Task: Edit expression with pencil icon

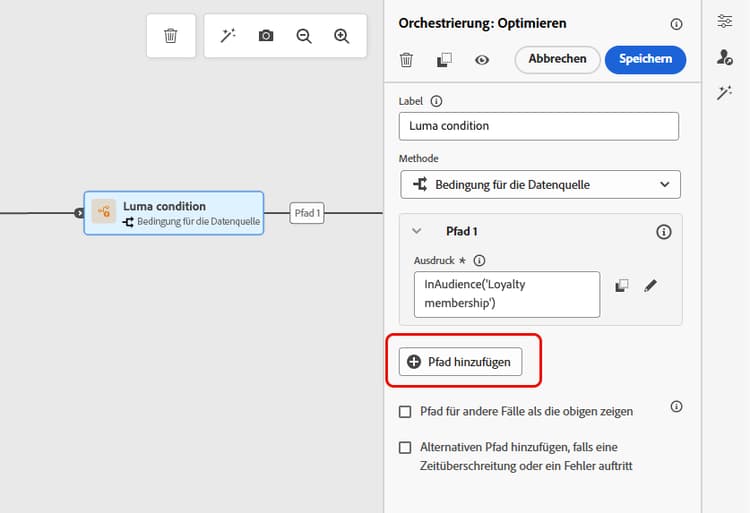Action: coord(650,285)
